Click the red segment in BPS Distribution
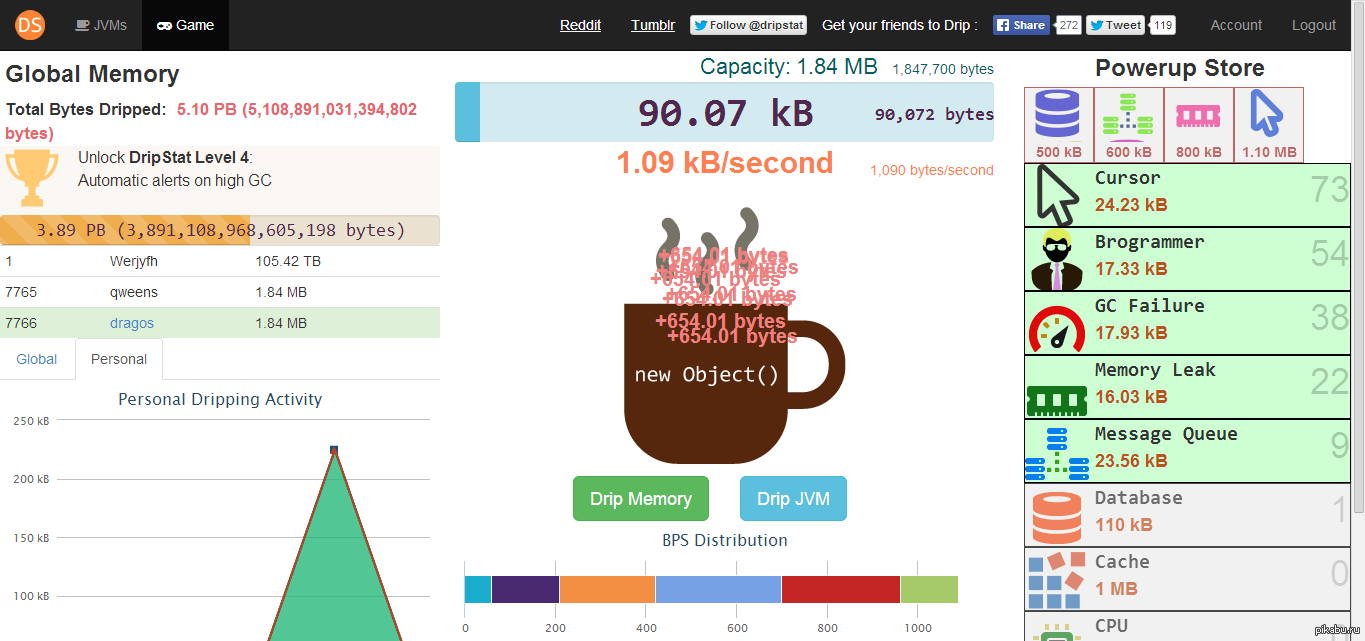 coord(840,589)
